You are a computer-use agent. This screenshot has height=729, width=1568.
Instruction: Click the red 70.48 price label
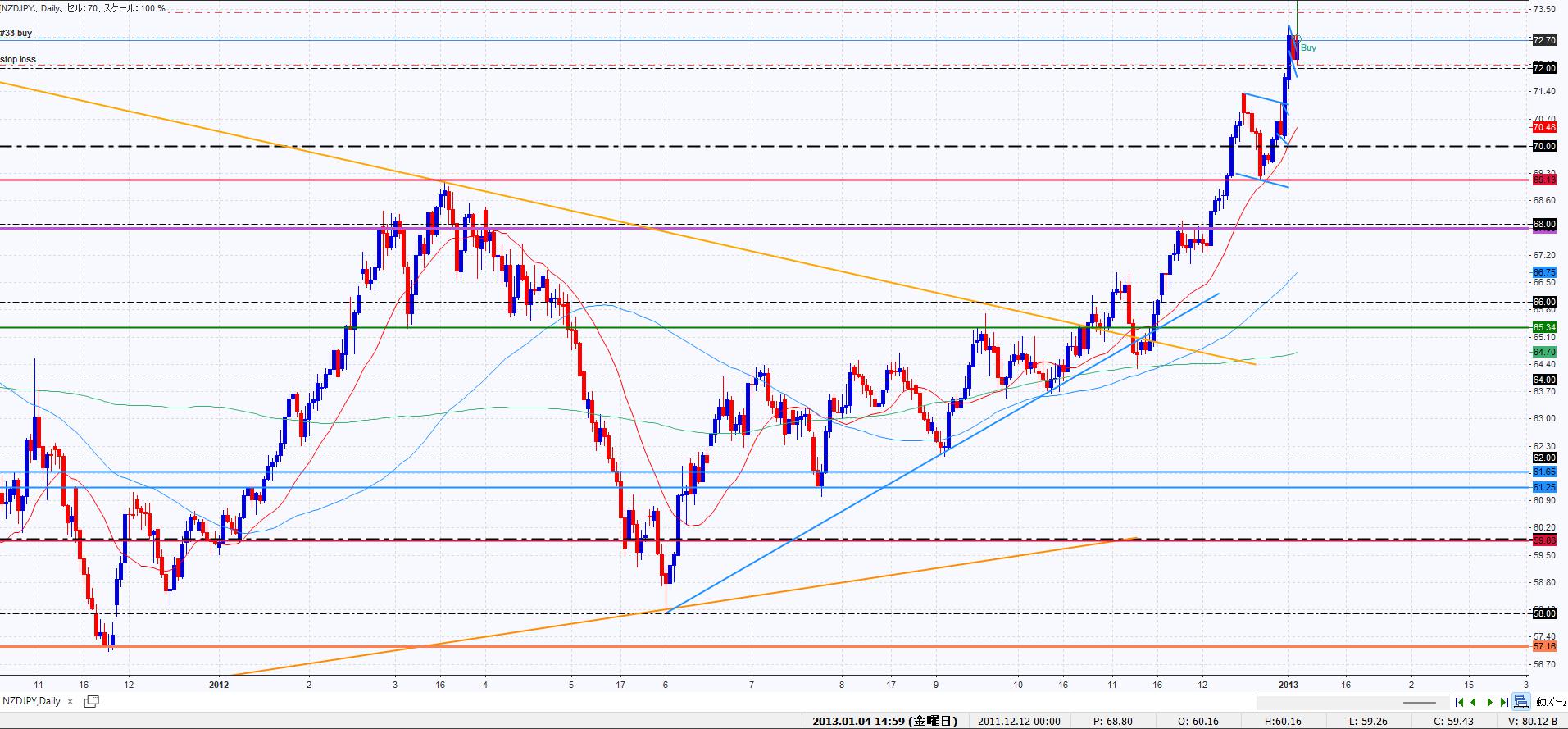1544,127
